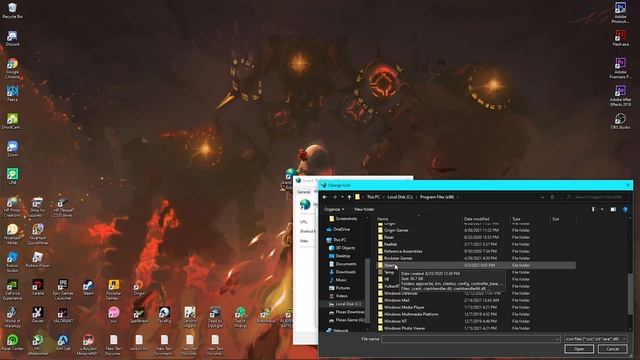This screenshot has width=640, height=360.
Task: Open the icon file type filter dropdown
Action: (596, 339)
